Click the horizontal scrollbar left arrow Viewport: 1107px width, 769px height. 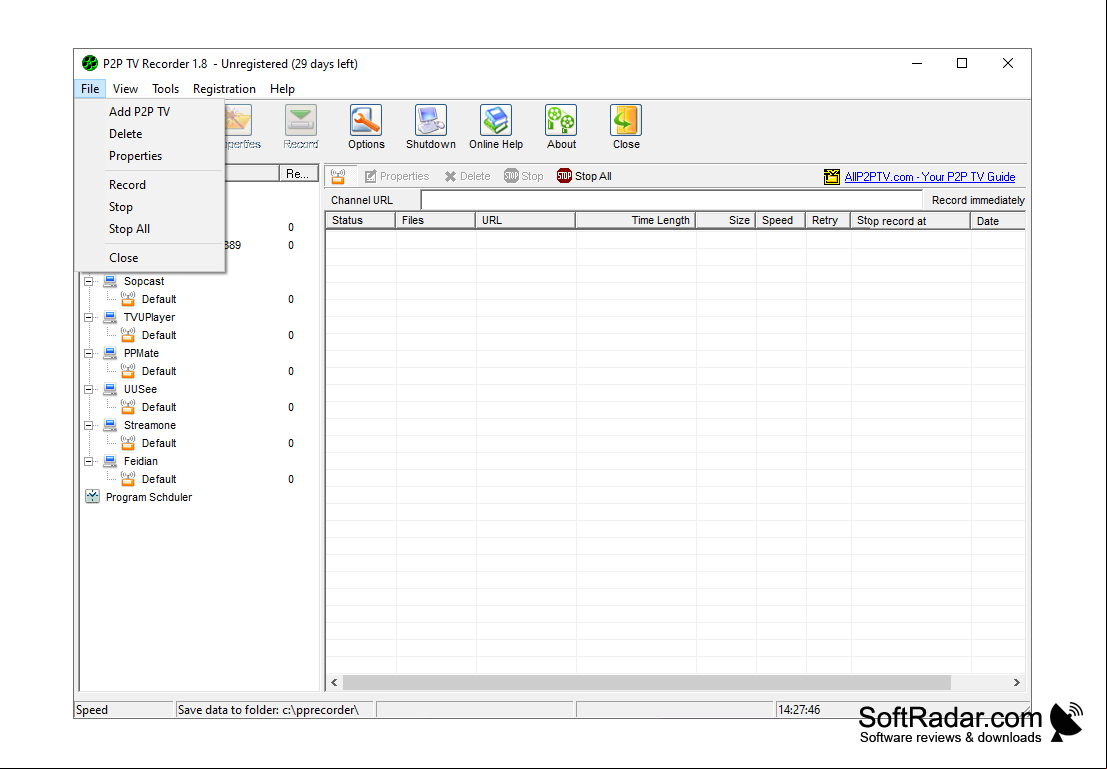click(x=335, y=682)
